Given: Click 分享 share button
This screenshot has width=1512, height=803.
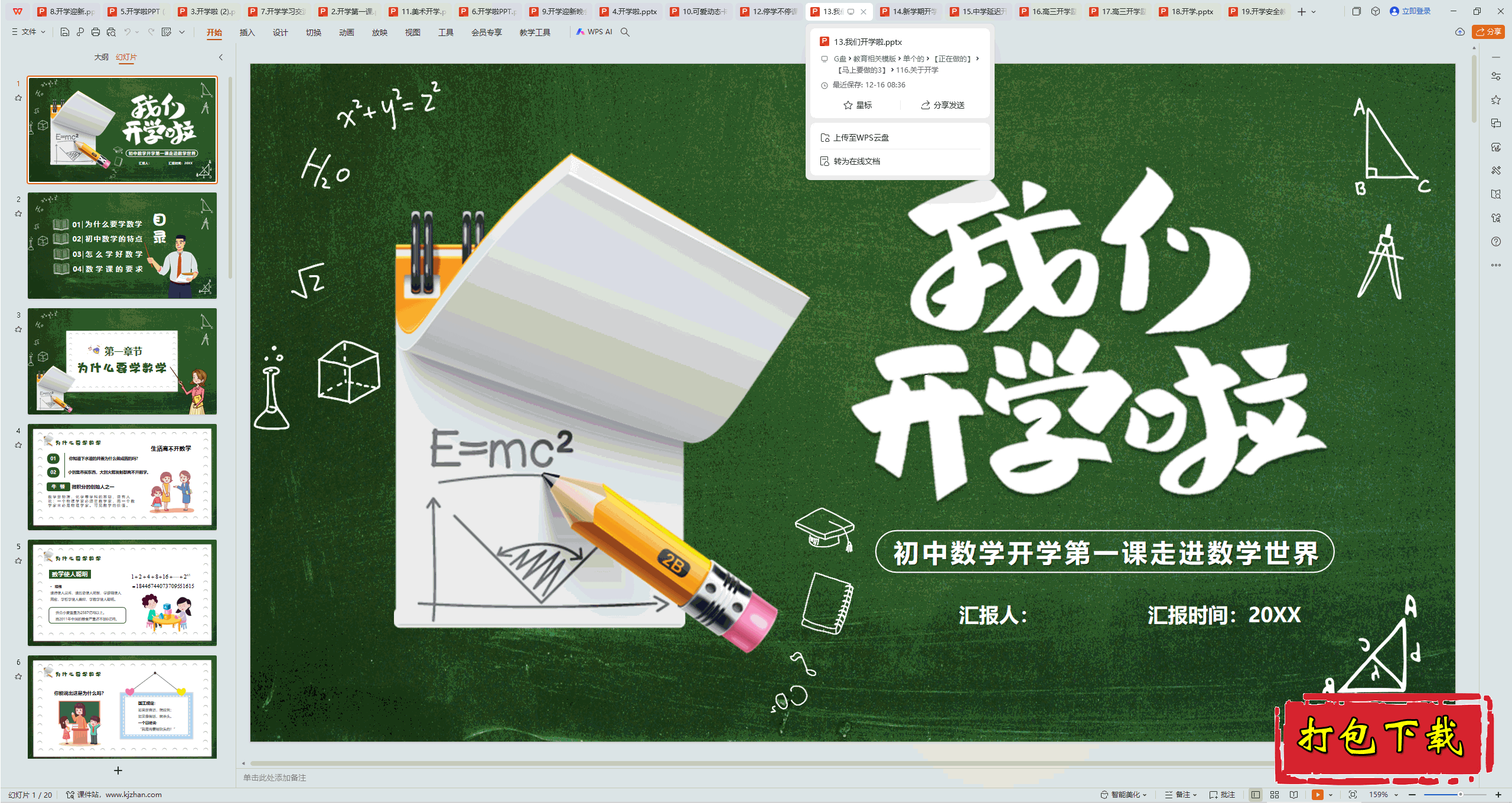Looking at the screenshot, I should pos(1488,32).
